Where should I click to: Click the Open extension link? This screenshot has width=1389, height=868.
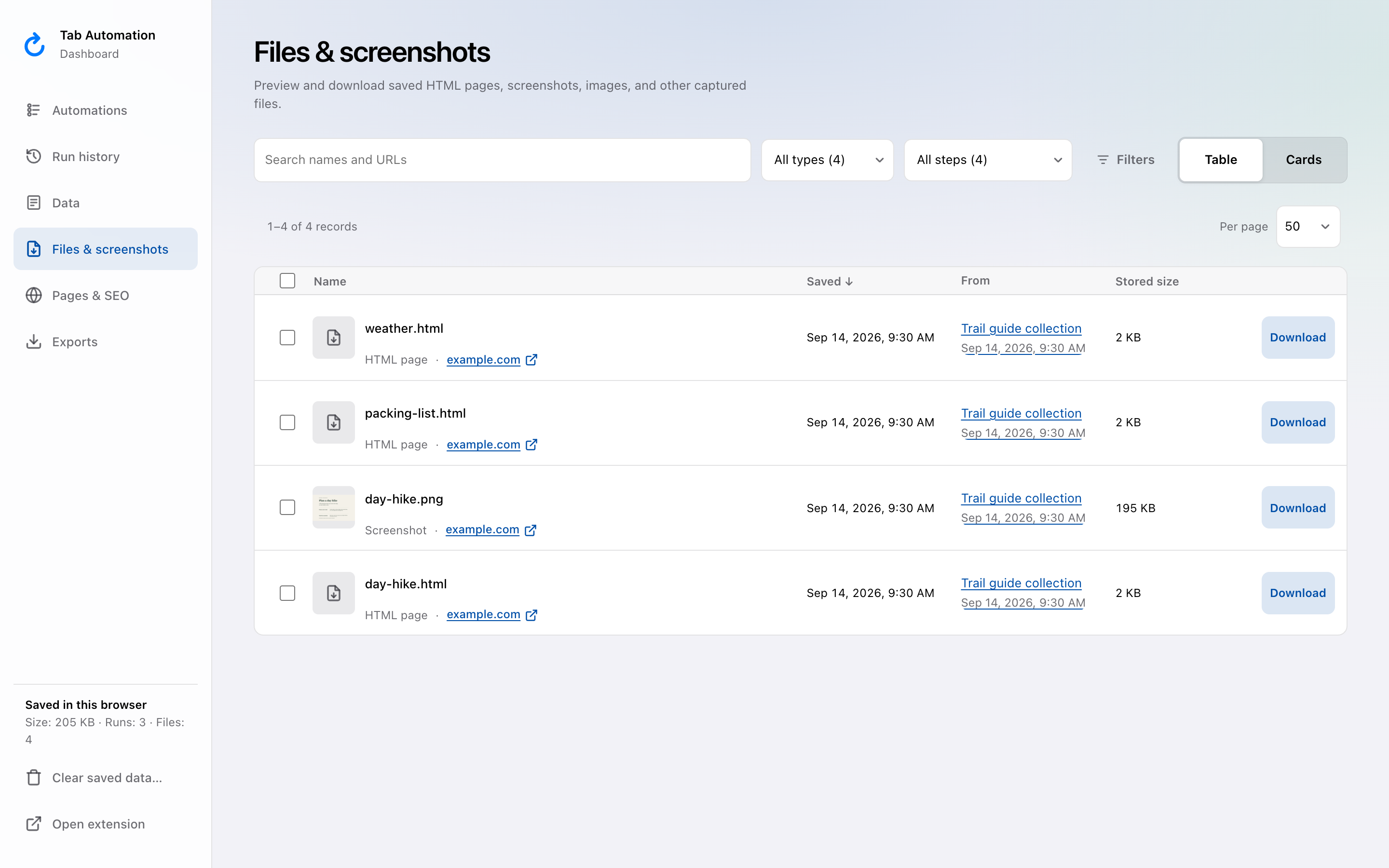[x=106, y=824]
